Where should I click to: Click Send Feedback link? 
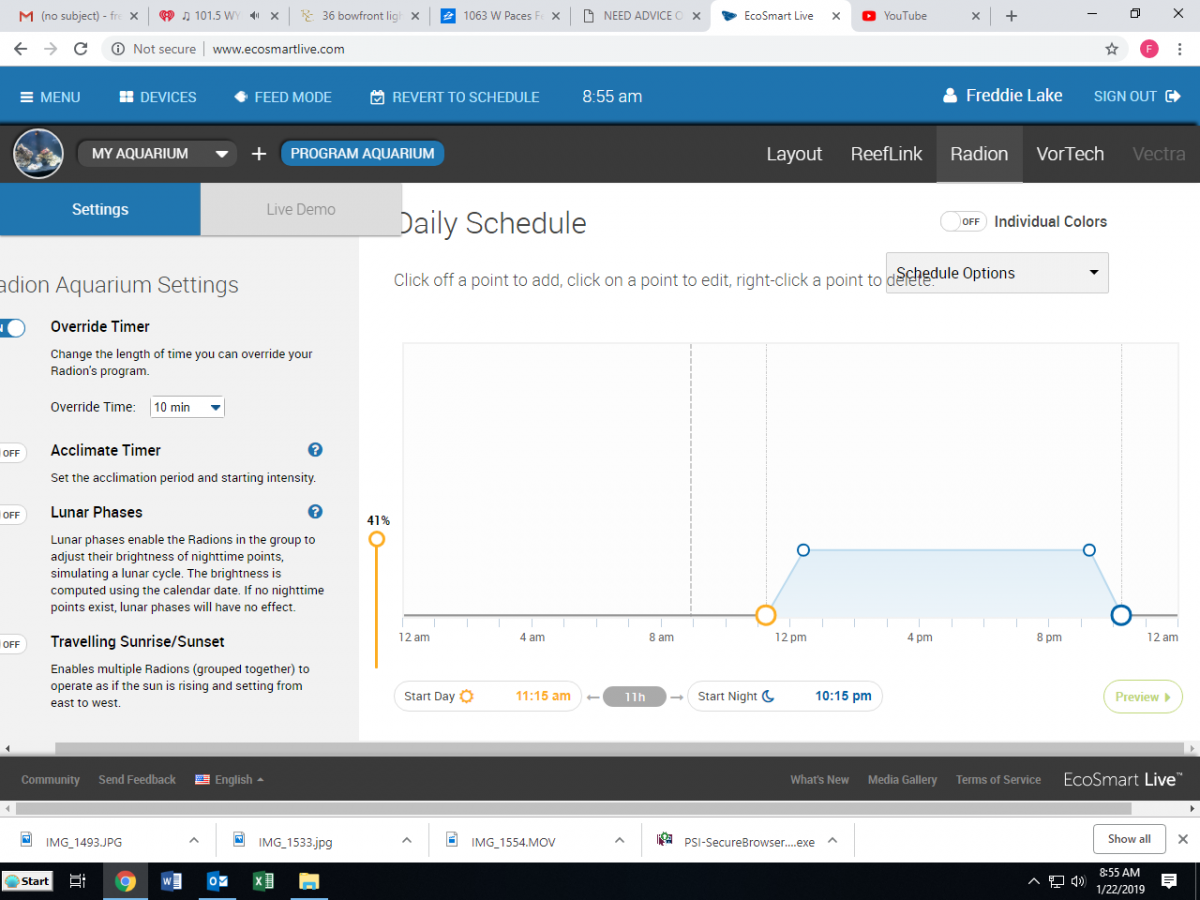(x=137, y=780)
